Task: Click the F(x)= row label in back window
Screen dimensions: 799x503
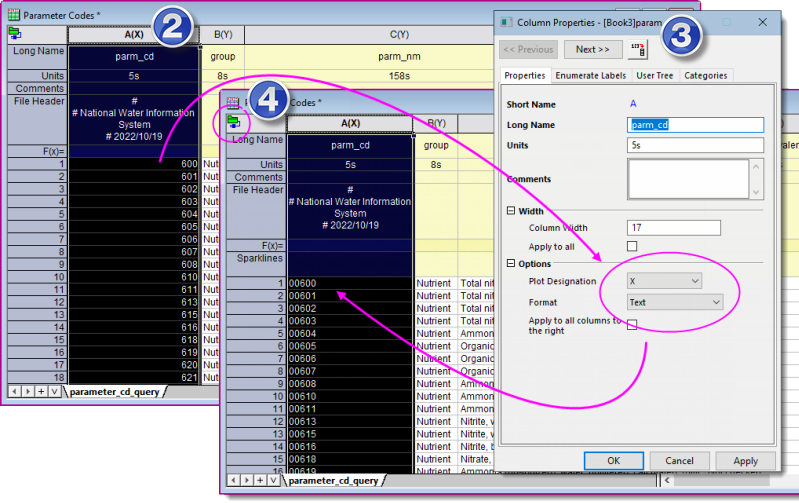Action: 37,151
